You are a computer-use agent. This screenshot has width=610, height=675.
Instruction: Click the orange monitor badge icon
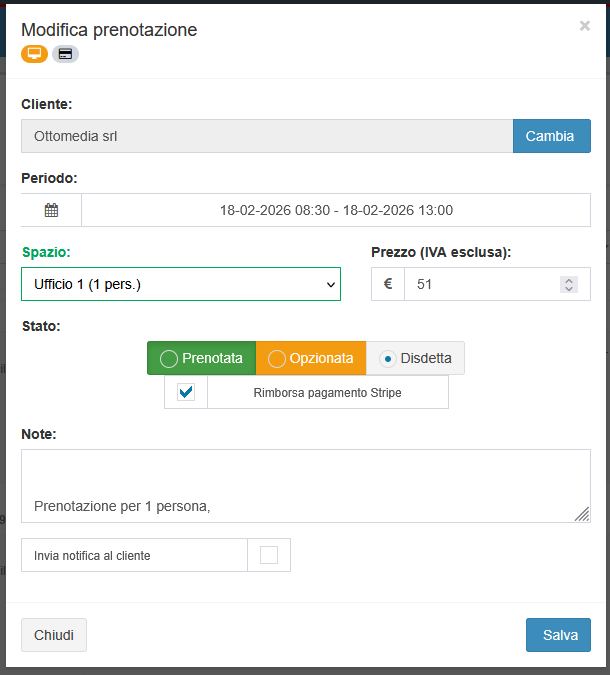pos(34,54)
